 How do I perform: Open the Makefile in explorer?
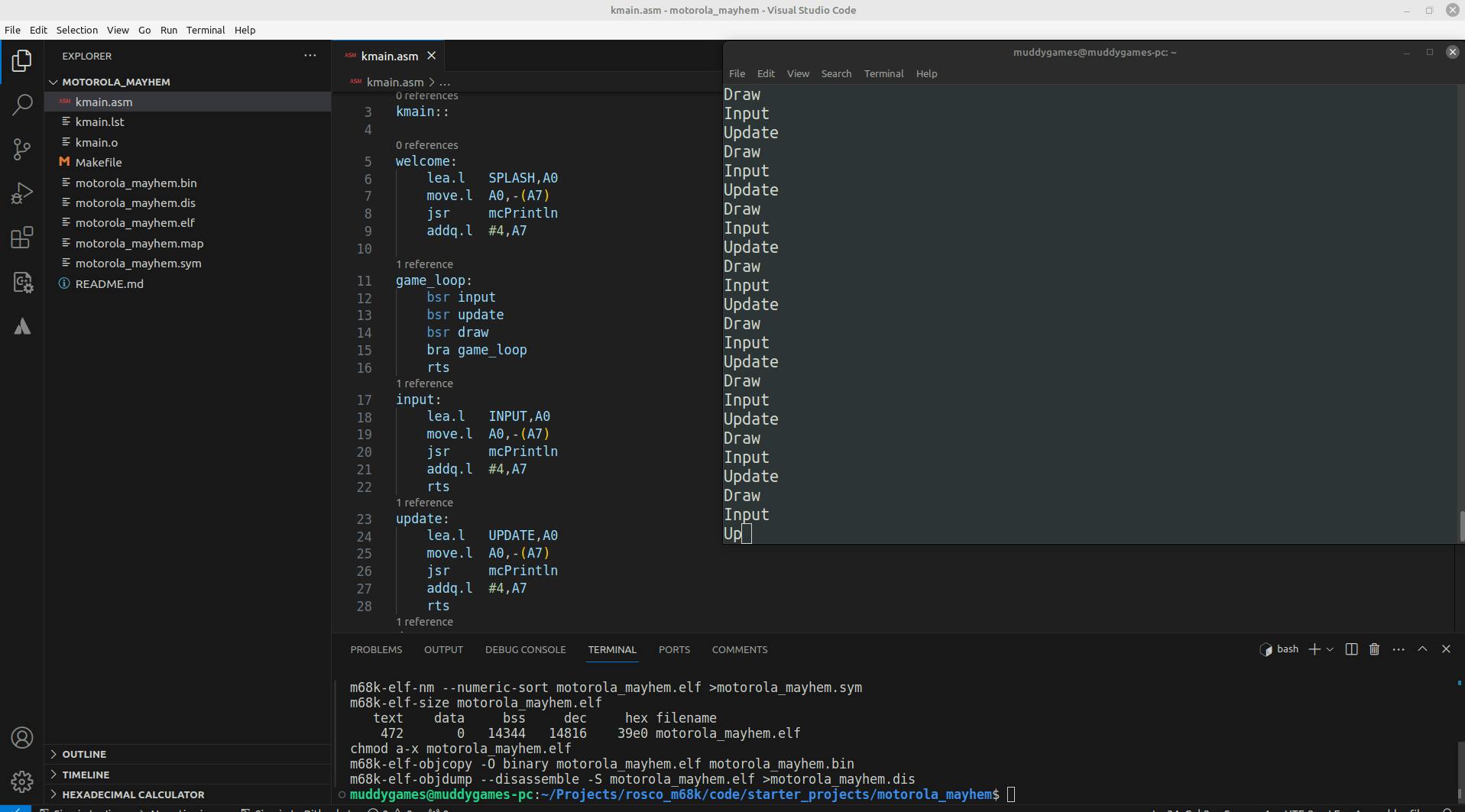(x=99, y=162)
